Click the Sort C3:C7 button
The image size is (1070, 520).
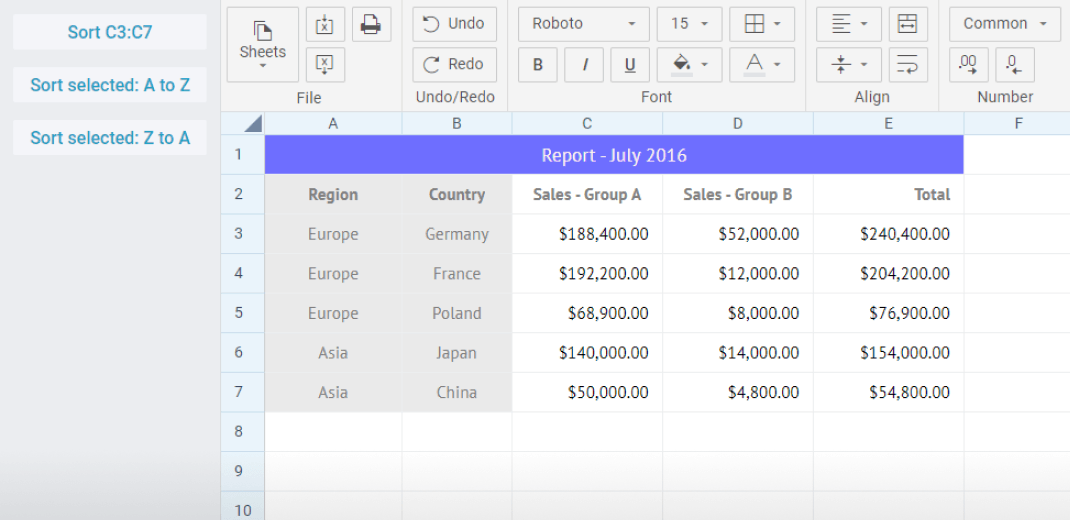(110, 32)
